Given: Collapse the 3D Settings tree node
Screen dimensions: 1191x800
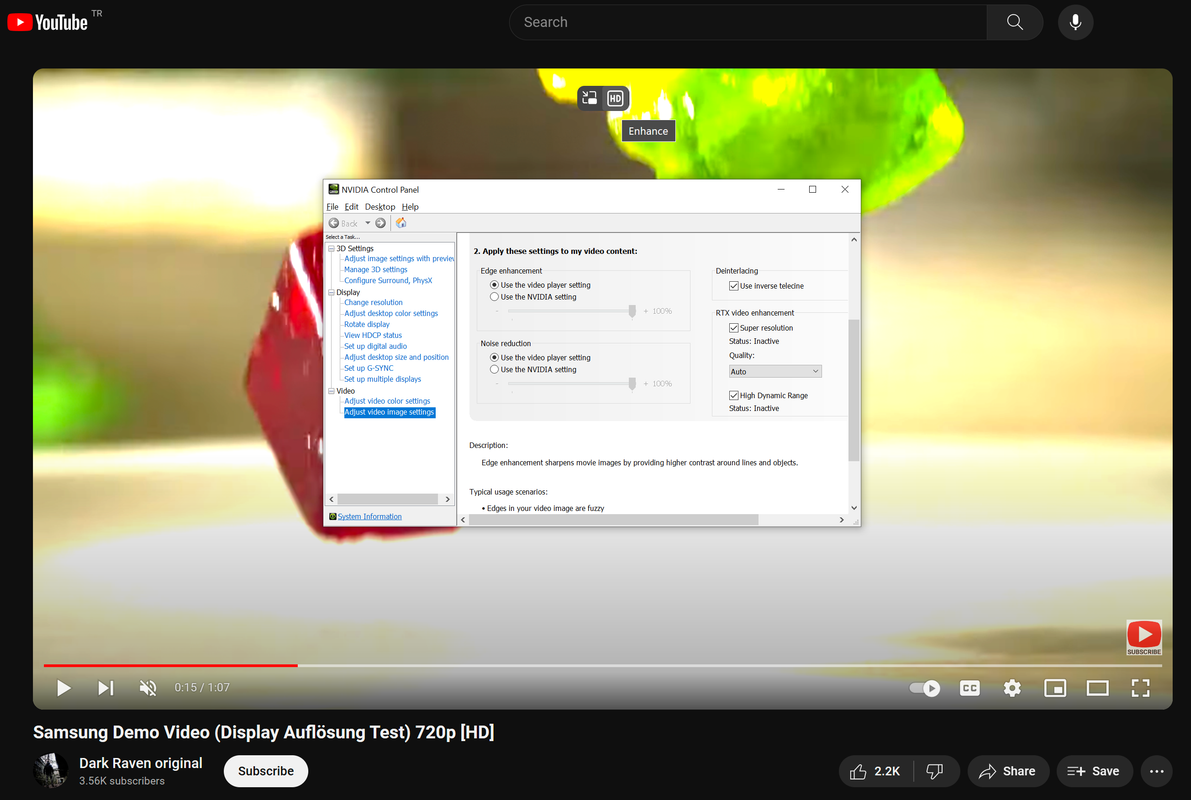Looking at the screenshot, I should pos(331,248).
